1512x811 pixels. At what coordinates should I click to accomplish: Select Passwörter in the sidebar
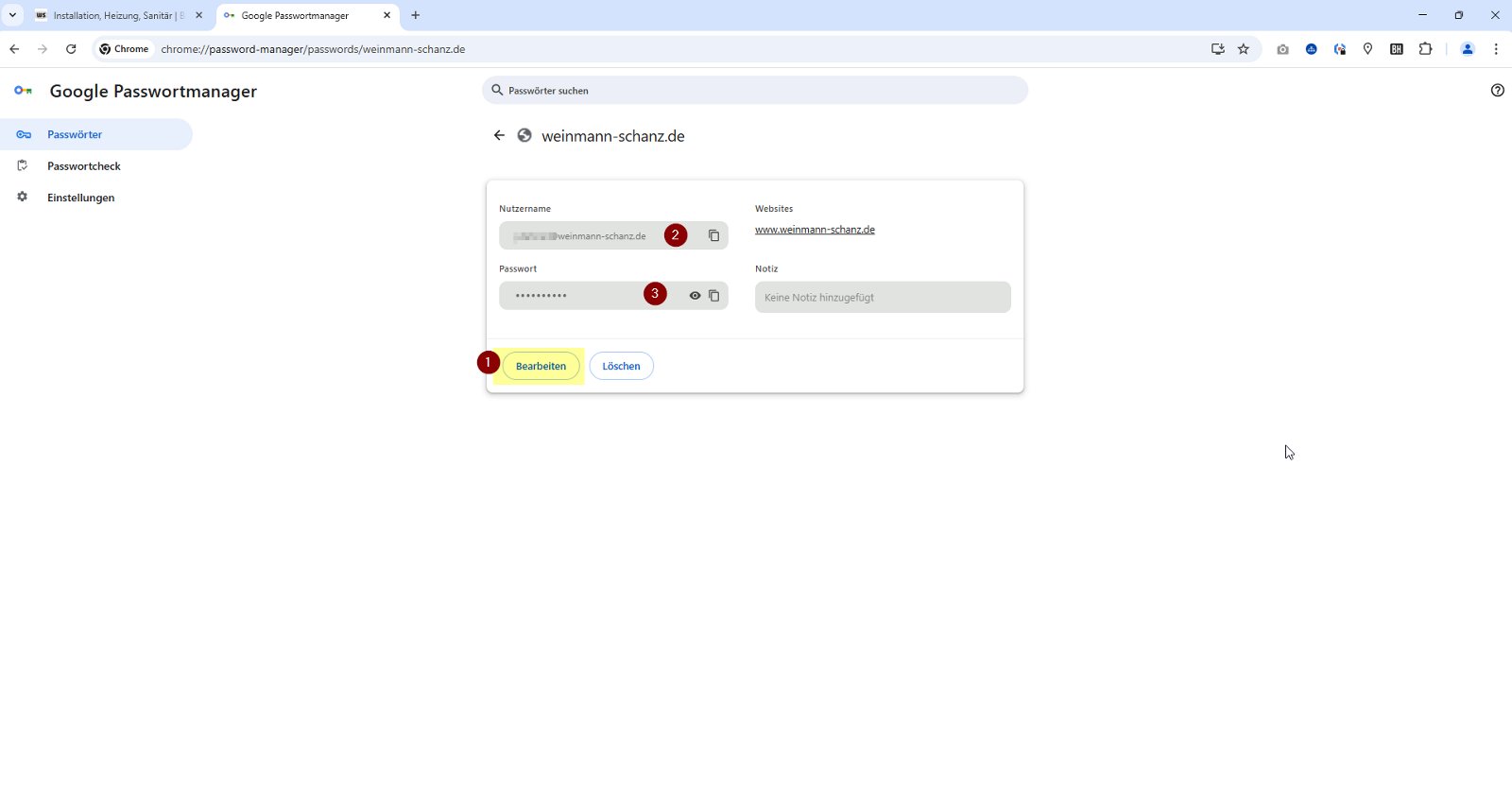tap(96, 134)
